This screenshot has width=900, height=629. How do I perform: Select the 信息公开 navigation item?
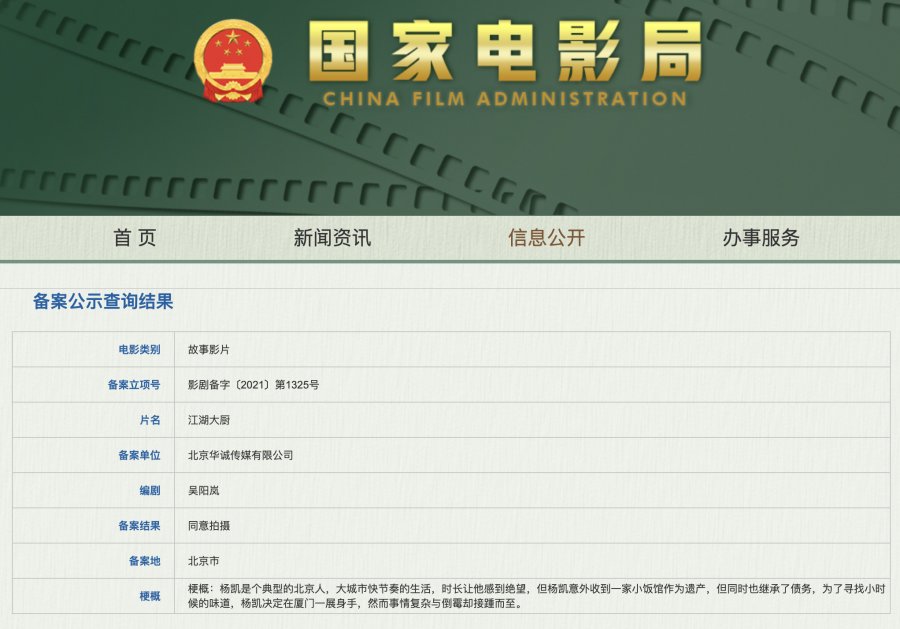point(546,238)
